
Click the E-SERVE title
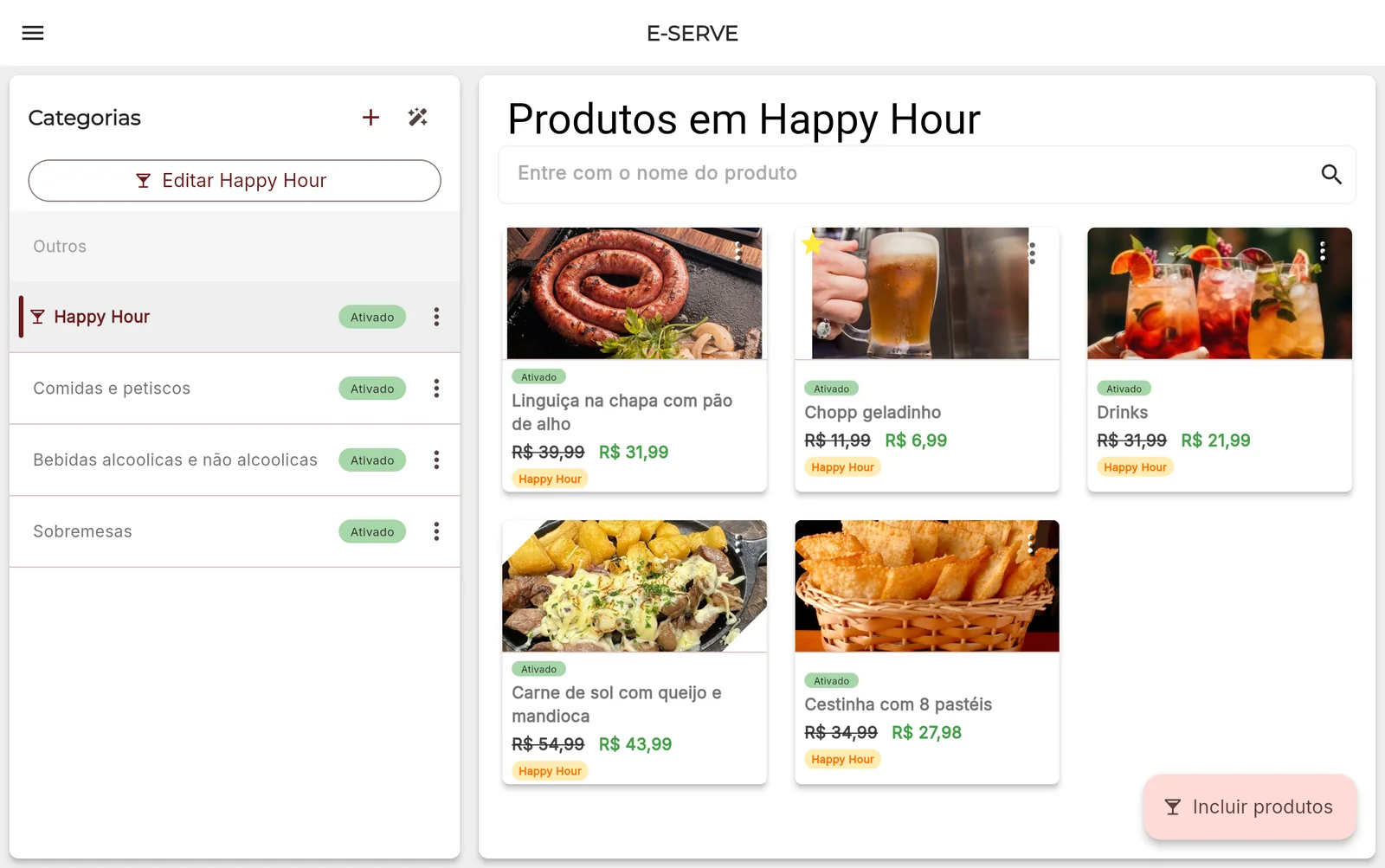pos(692,34)
